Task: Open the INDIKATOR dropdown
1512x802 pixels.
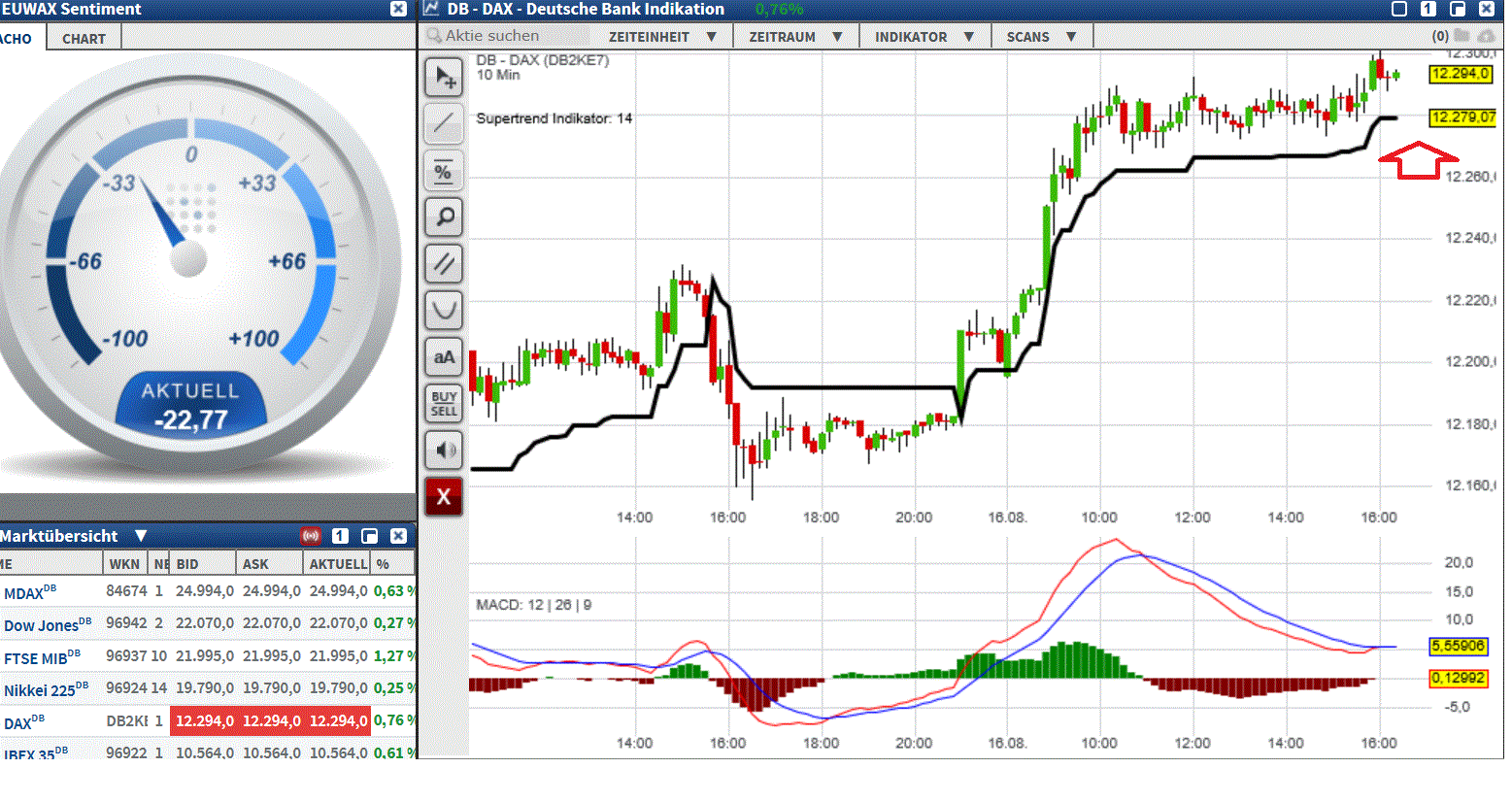Action: pyautogui.click(x=924, y=36)
